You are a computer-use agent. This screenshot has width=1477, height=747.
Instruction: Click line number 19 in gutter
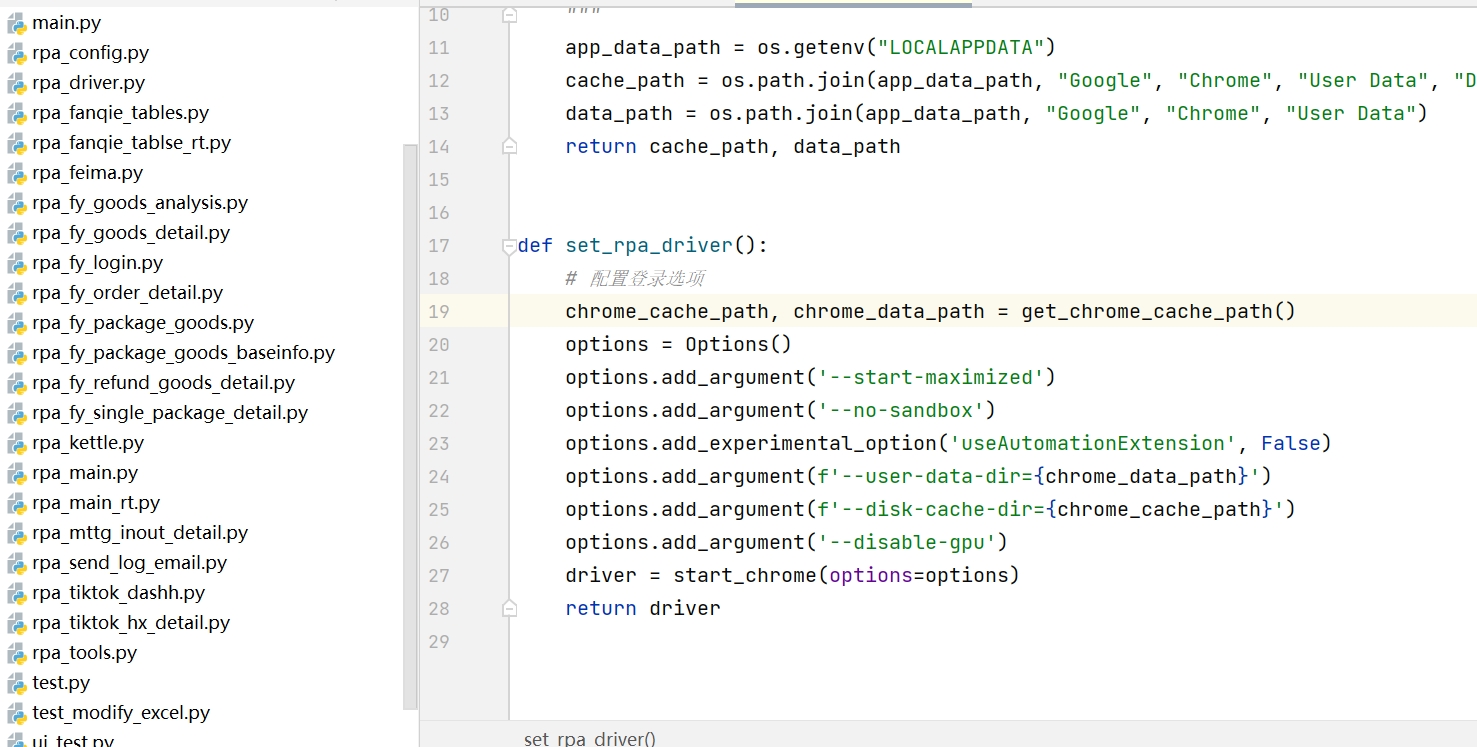[439, 311]
